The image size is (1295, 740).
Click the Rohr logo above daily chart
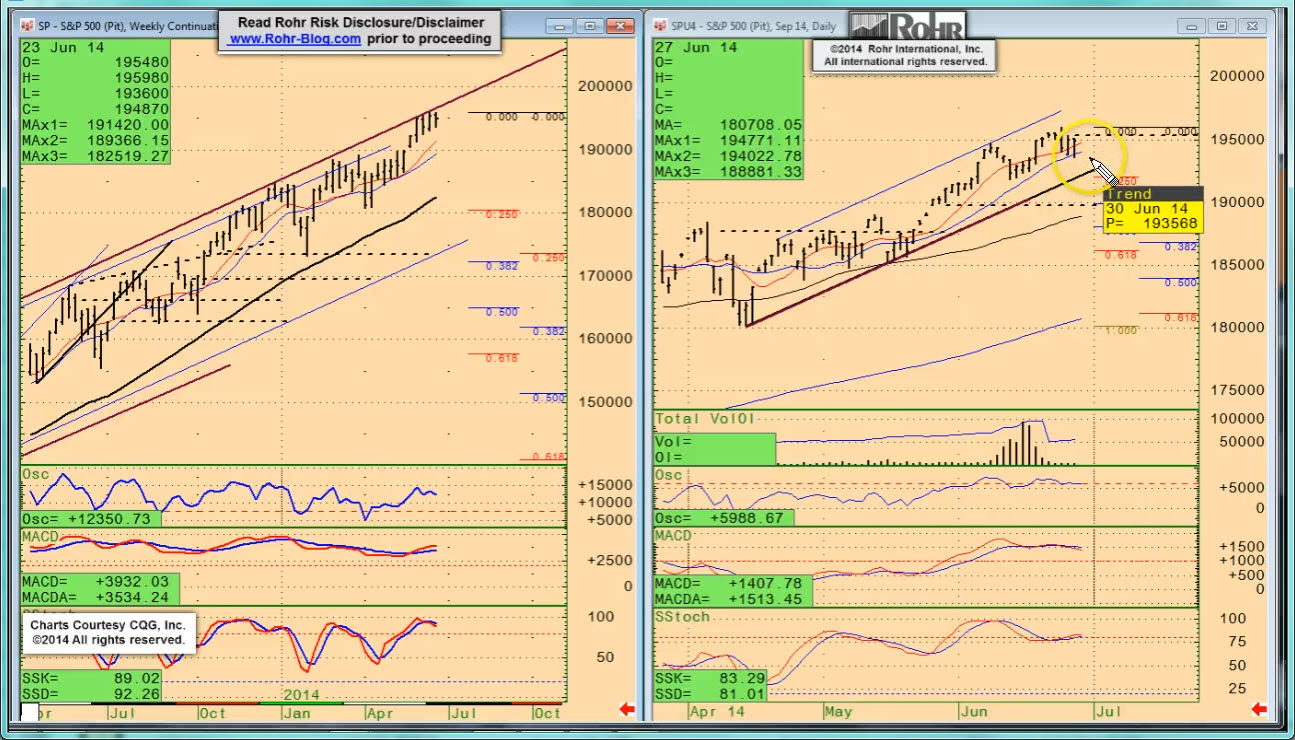coord(907,27)
